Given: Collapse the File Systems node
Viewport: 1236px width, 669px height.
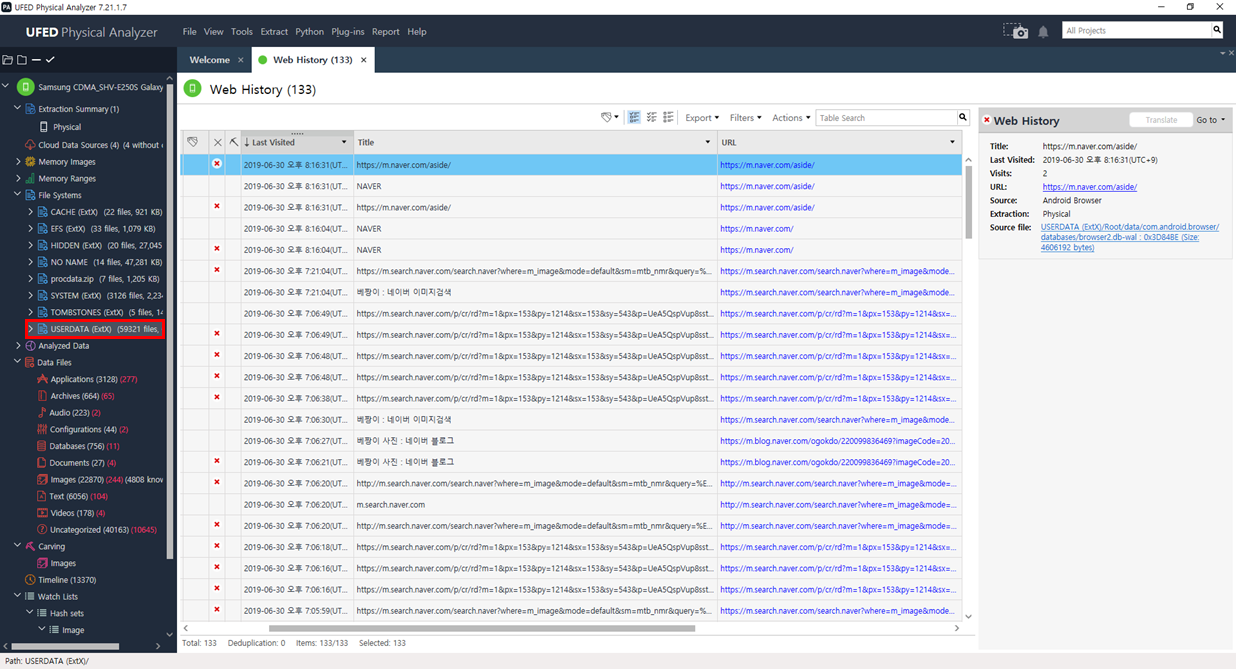Looking at the screenshot, I should pyautogui.click(x=17, y=195).
